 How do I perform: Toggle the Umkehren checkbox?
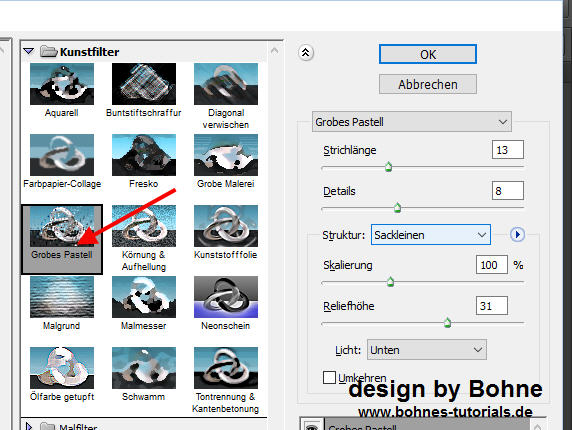(329, 377)
